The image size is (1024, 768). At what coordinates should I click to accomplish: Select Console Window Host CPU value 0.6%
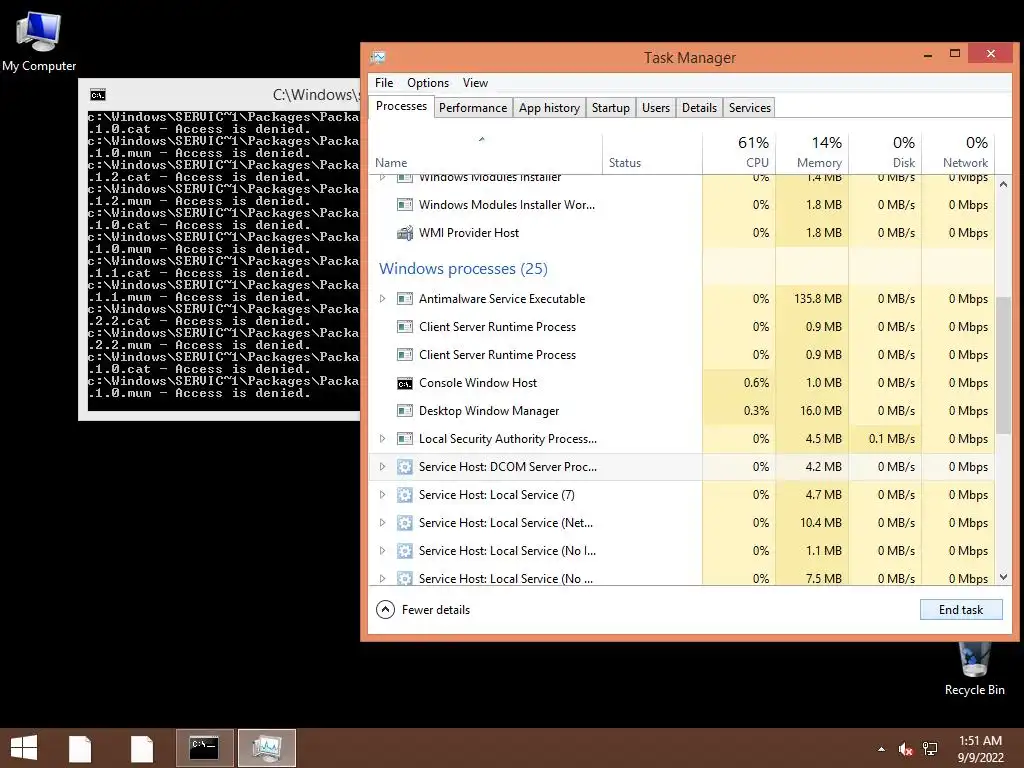(x=756, y=383)
